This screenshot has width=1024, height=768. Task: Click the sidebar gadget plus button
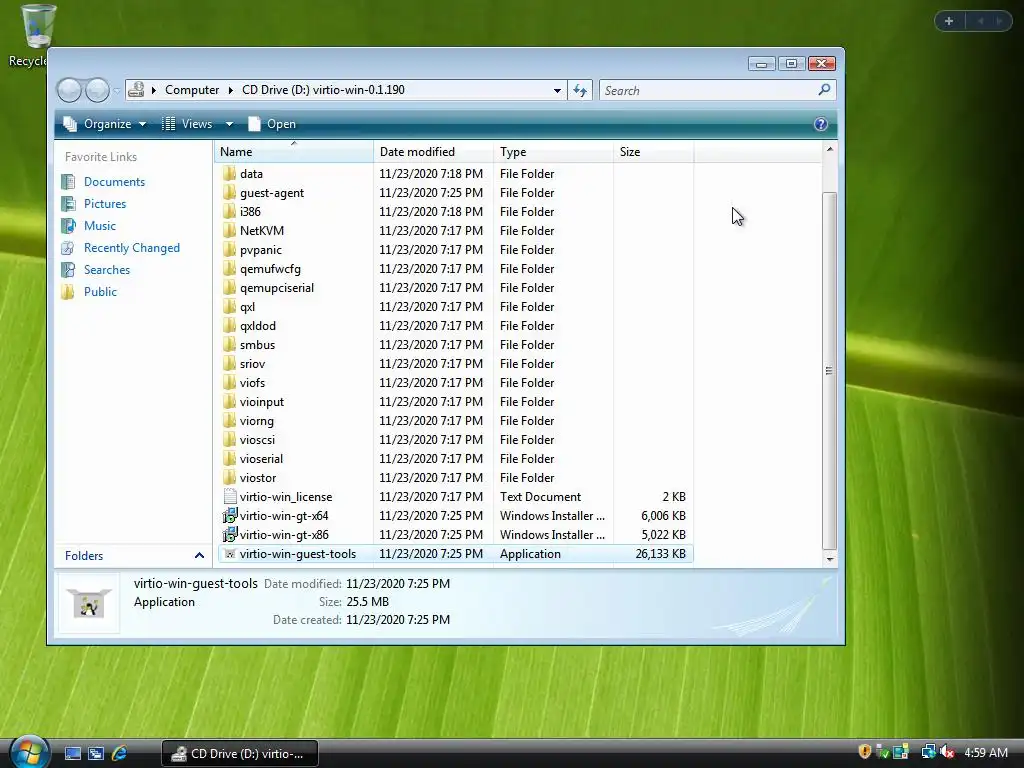pyautogui.click(x=949, y=21)
